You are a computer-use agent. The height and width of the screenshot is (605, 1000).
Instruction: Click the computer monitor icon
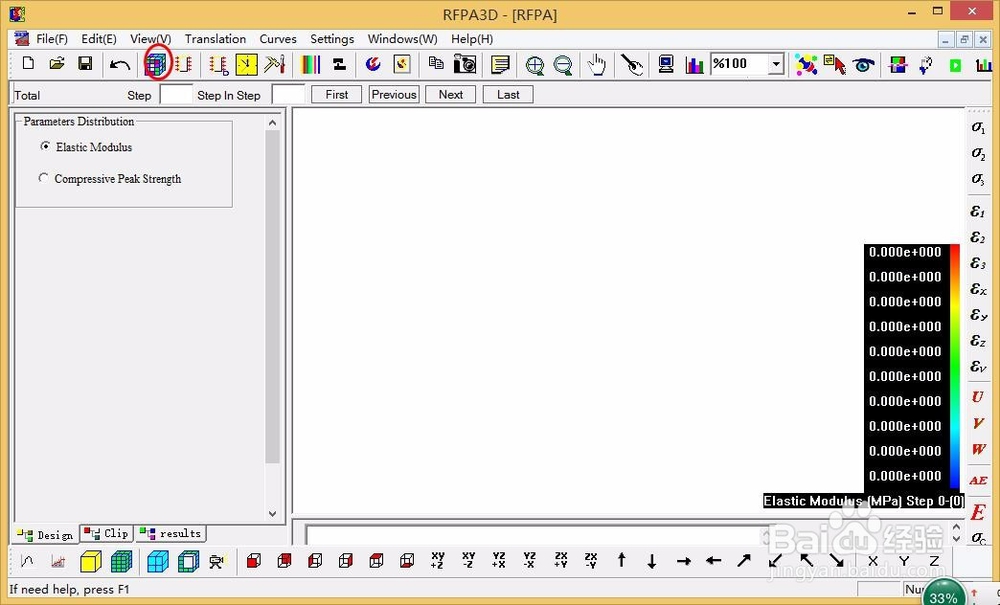(666, 64)
